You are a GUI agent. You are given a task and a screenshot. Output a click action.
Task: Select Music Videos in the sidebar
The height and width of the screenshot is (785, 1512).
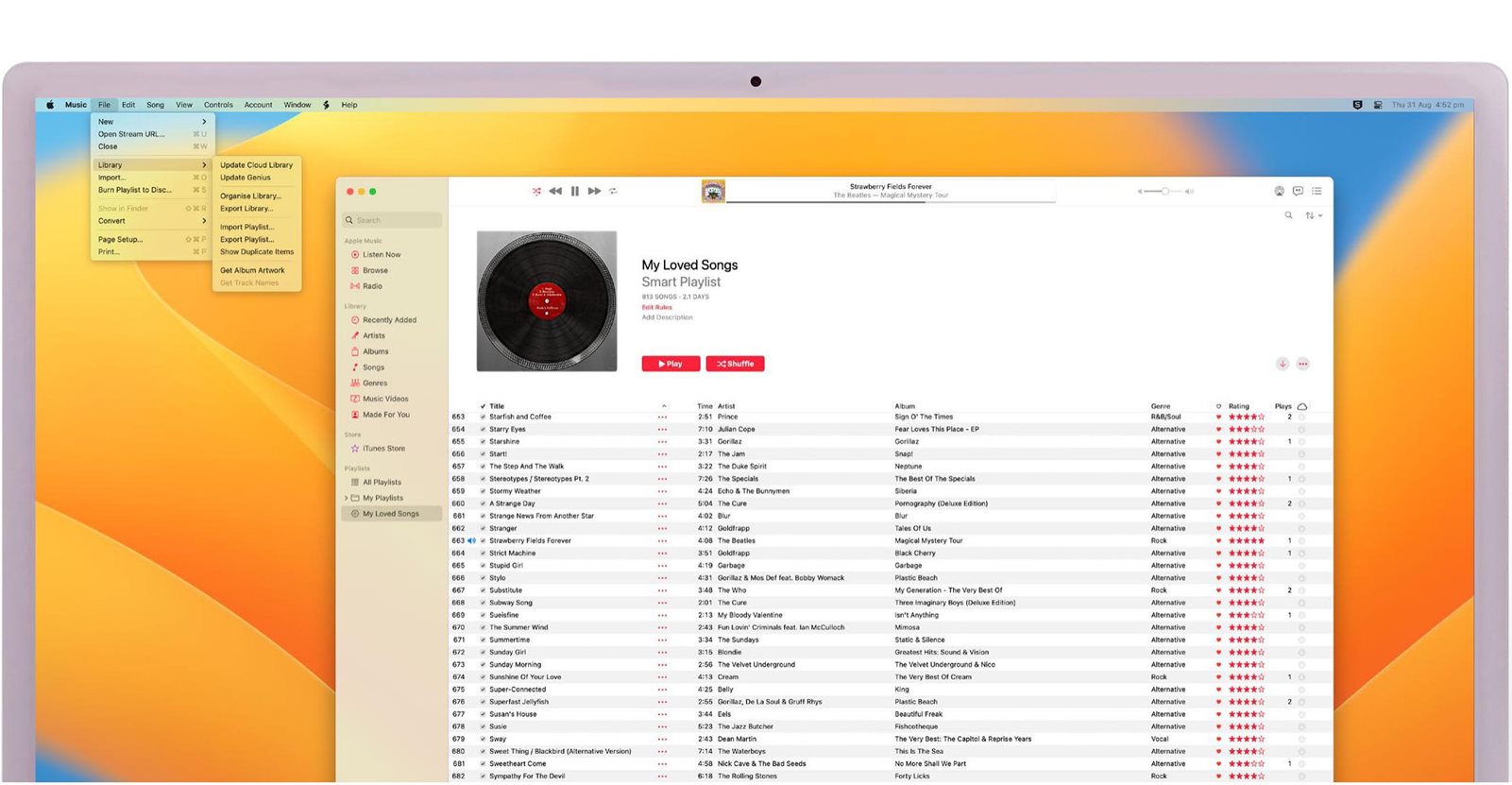pos(385,399)
